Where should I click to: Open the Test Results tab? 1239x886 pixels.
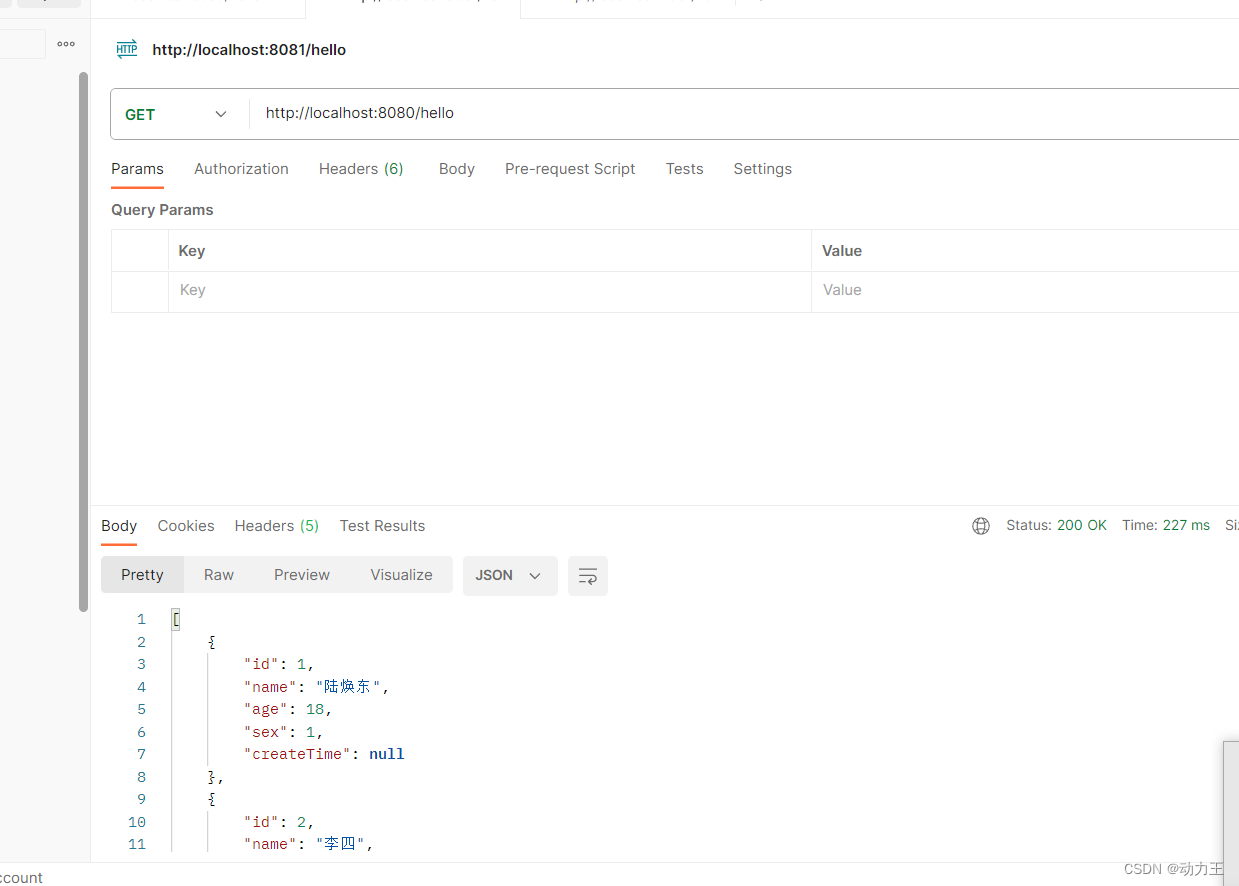pos(382,526)
